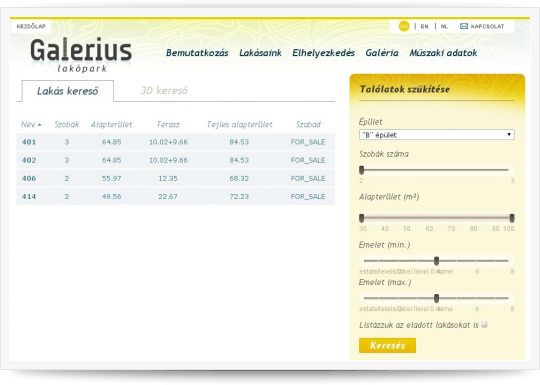Click FOR_SALE status in row 414
Viewport: 540px width, 385px height.
[x=308, y=197]
